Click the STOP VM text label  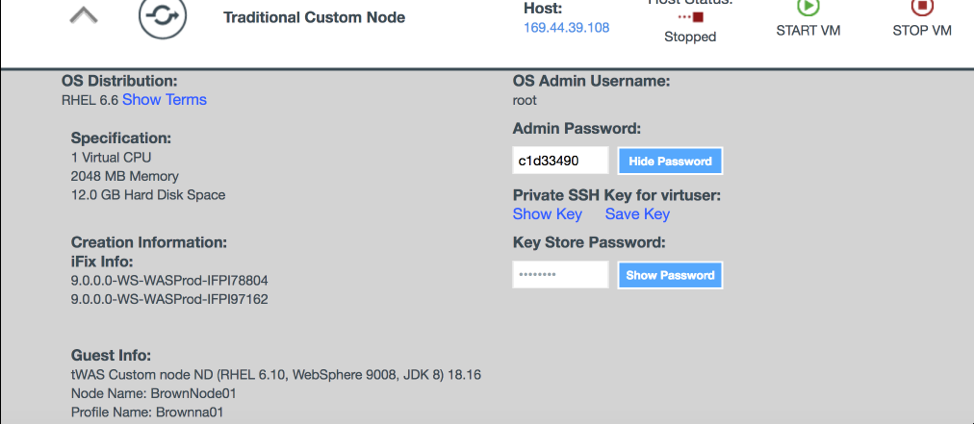[921, 30]
